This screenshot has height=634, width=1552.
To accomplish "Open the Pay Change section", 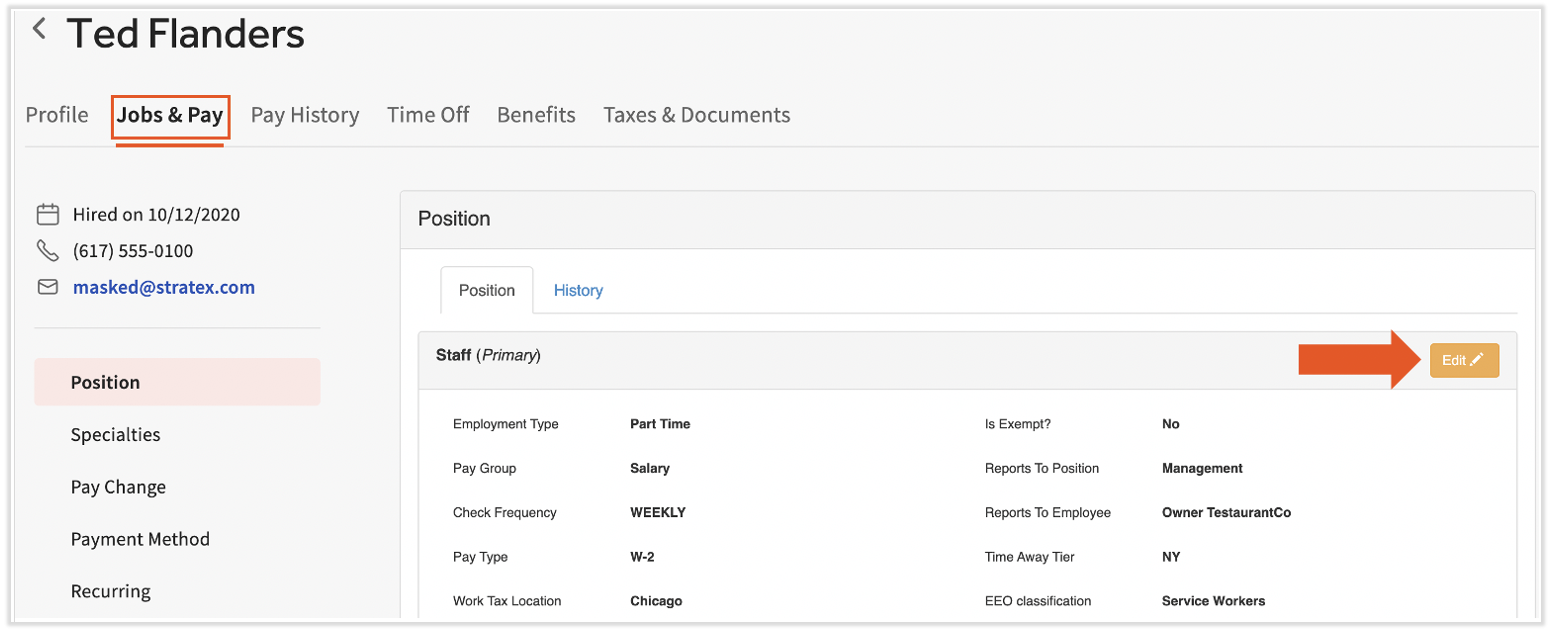I will [x=117, y=487].
